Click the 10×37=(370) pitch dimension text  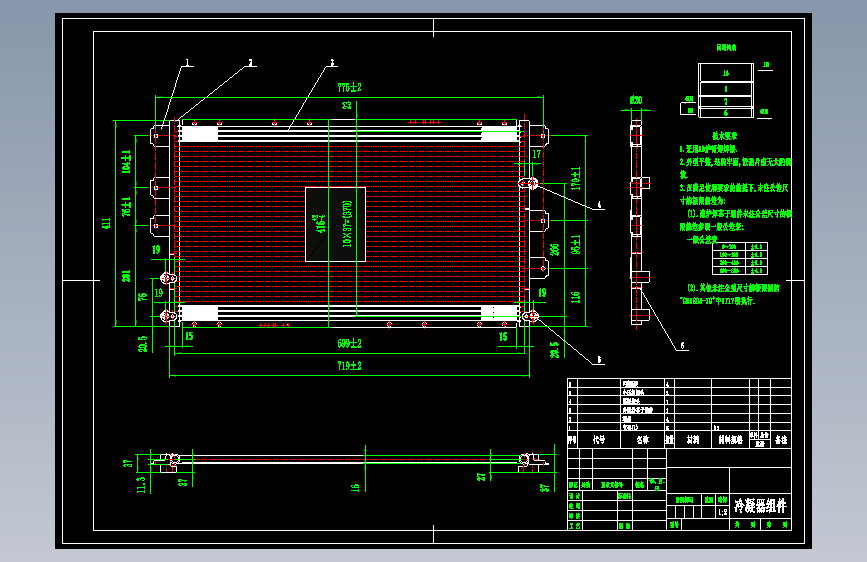coord(347,223)
